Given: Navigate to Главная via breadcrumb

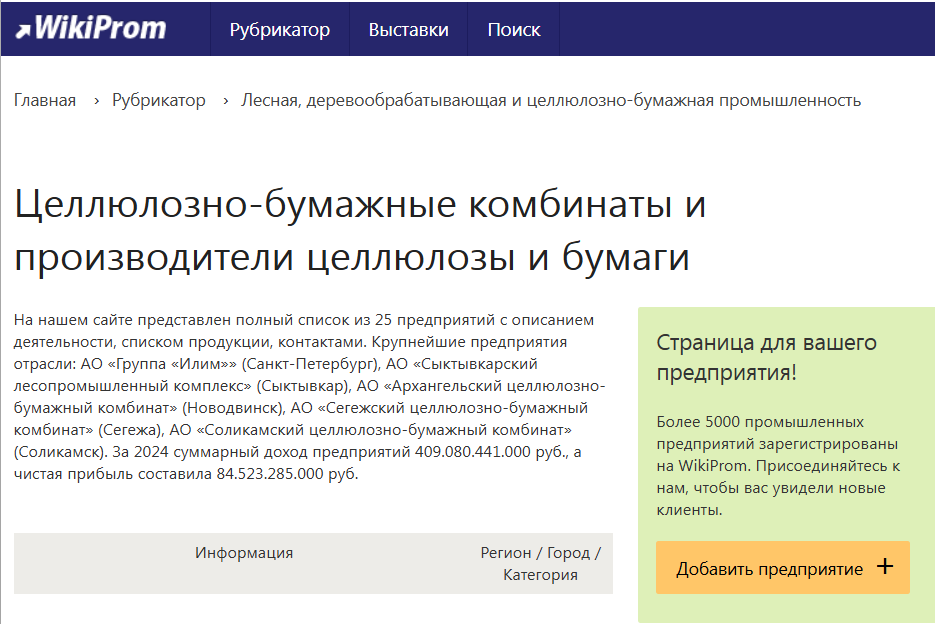Looking at the screenshot, I should click(44, 100).
